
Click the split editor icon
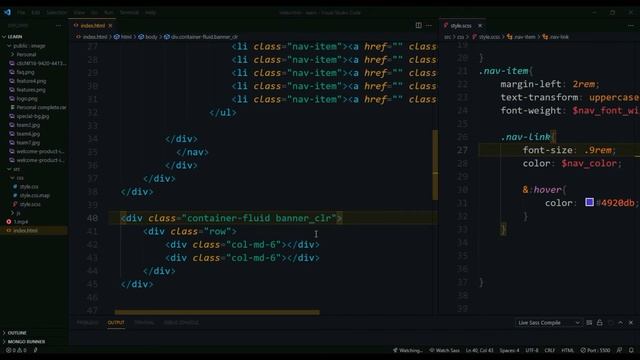[418, 25]
